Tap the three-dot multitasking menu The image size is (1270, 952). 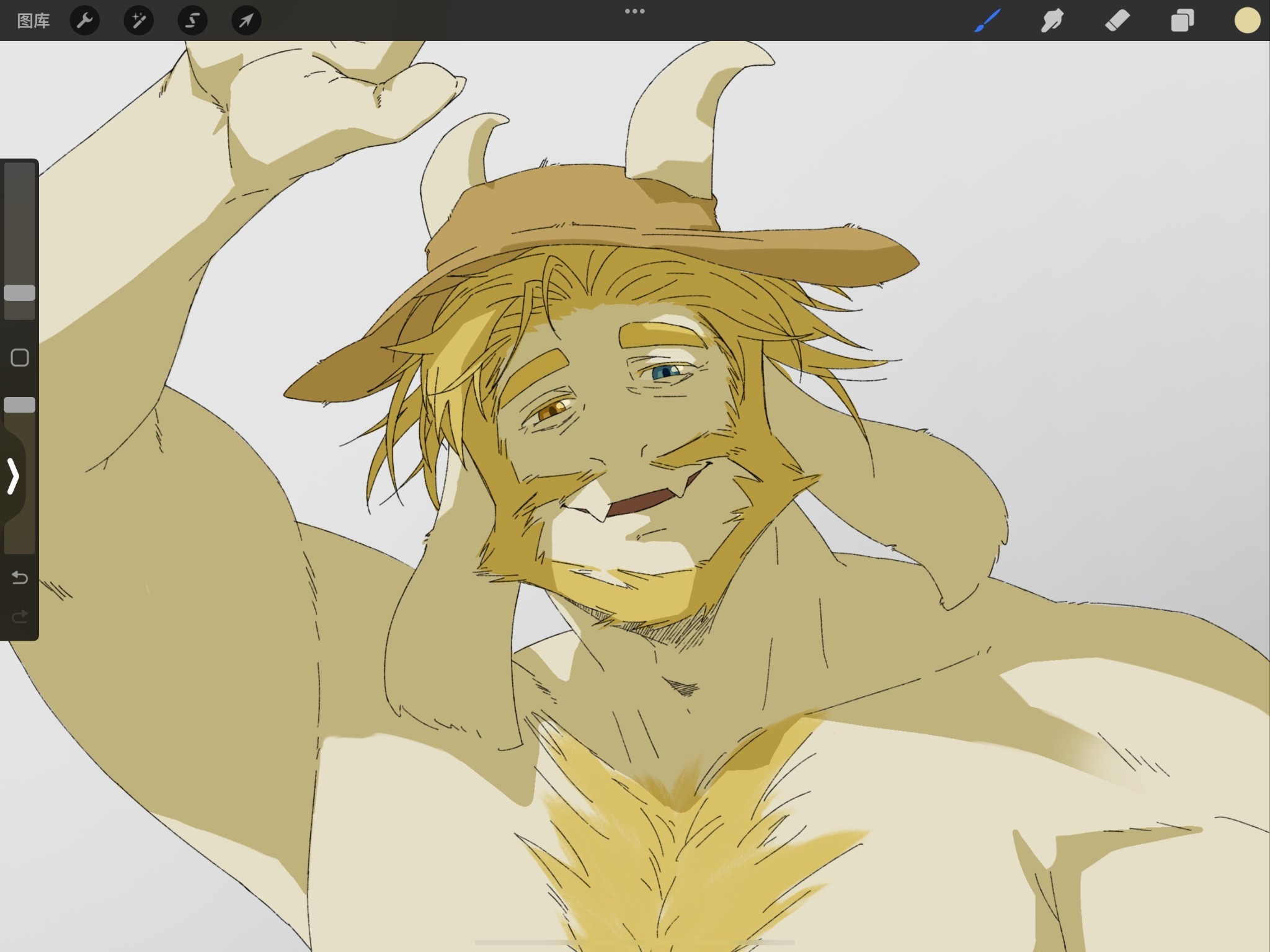point(634,11)
